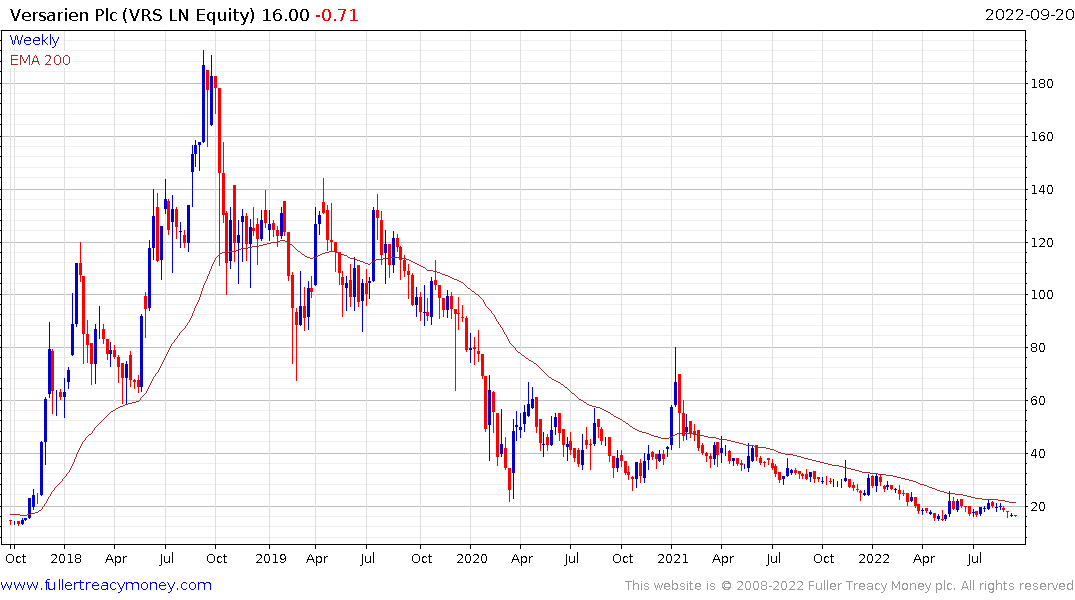This screenshot has width=1075, height=600.
Task: Click the copyright notice text
Action: point(849,585)
